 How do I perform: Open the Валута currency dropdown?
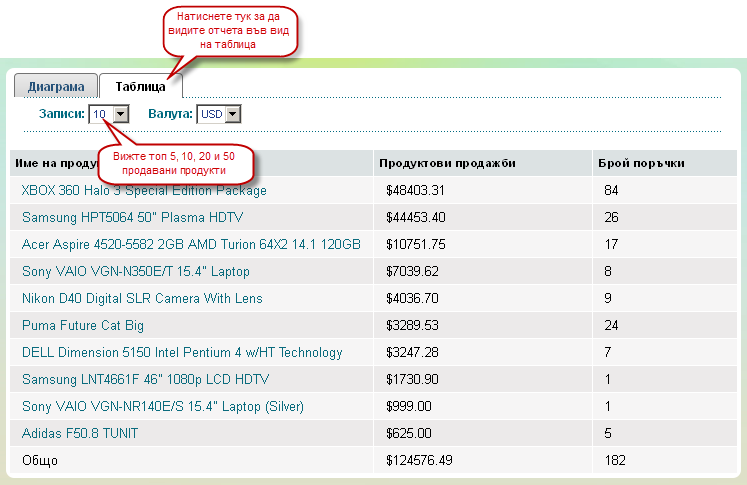219,115
